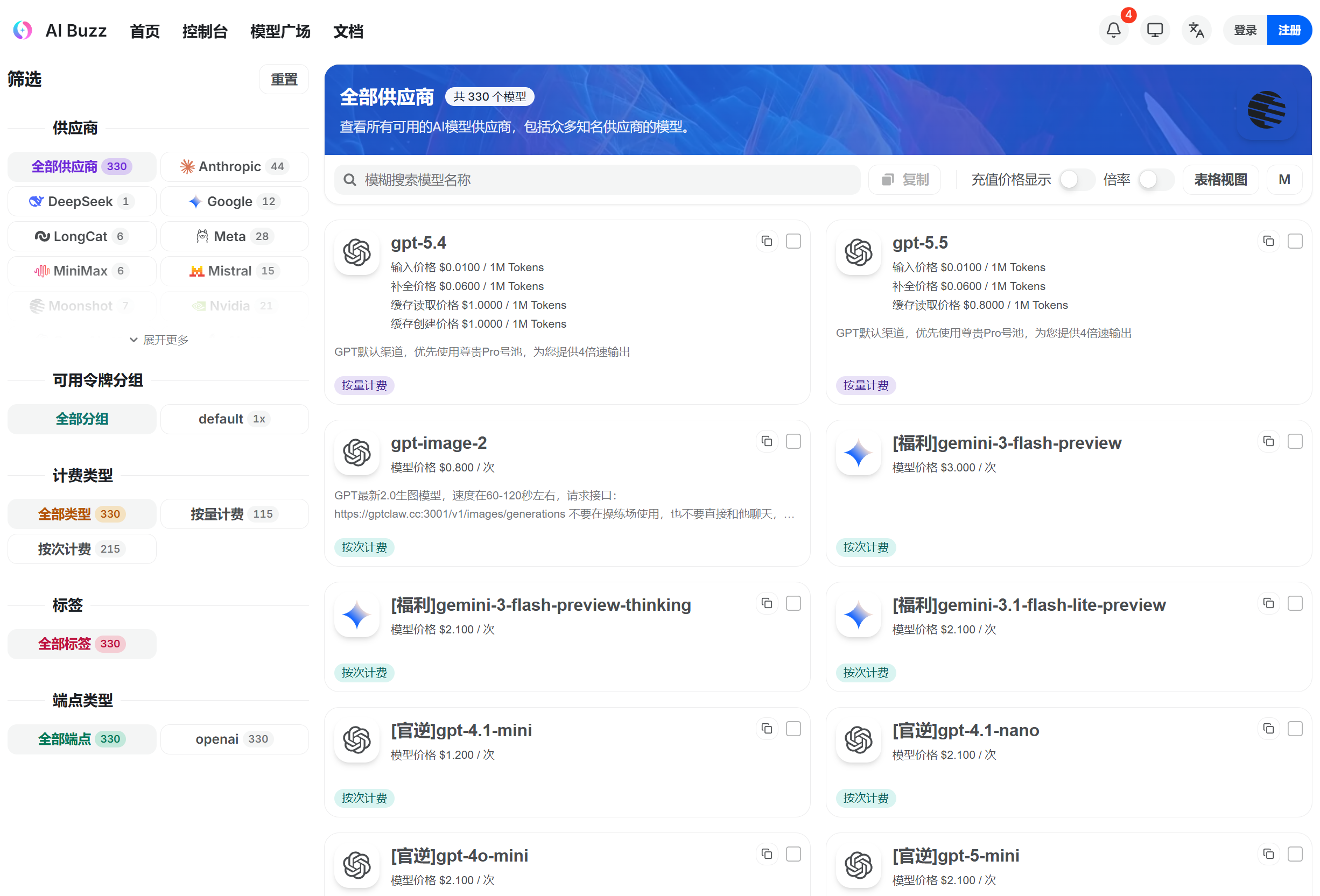Copy [福利]gemini-3-flash-preview name icon
Viewport: 1320px width, 896px height.
click(x=1268, y=441)
